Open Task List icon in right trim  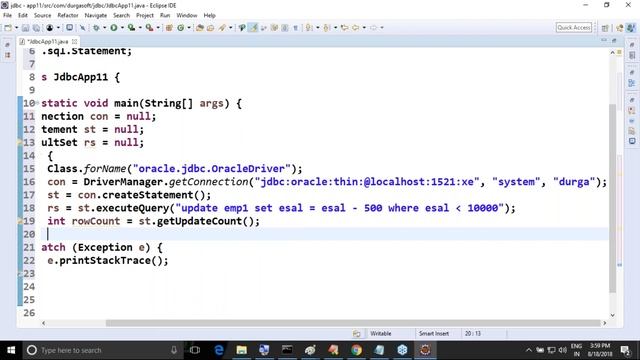(632, 55)
